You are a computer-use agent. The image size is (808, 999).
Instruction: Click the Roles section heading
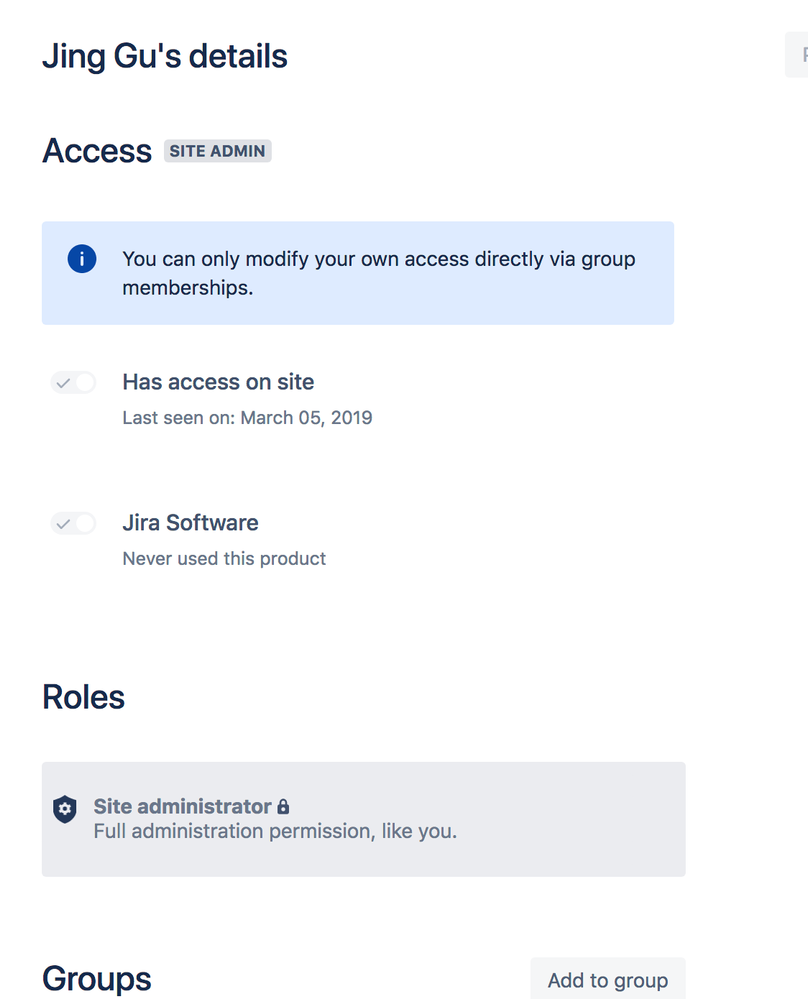83,697
